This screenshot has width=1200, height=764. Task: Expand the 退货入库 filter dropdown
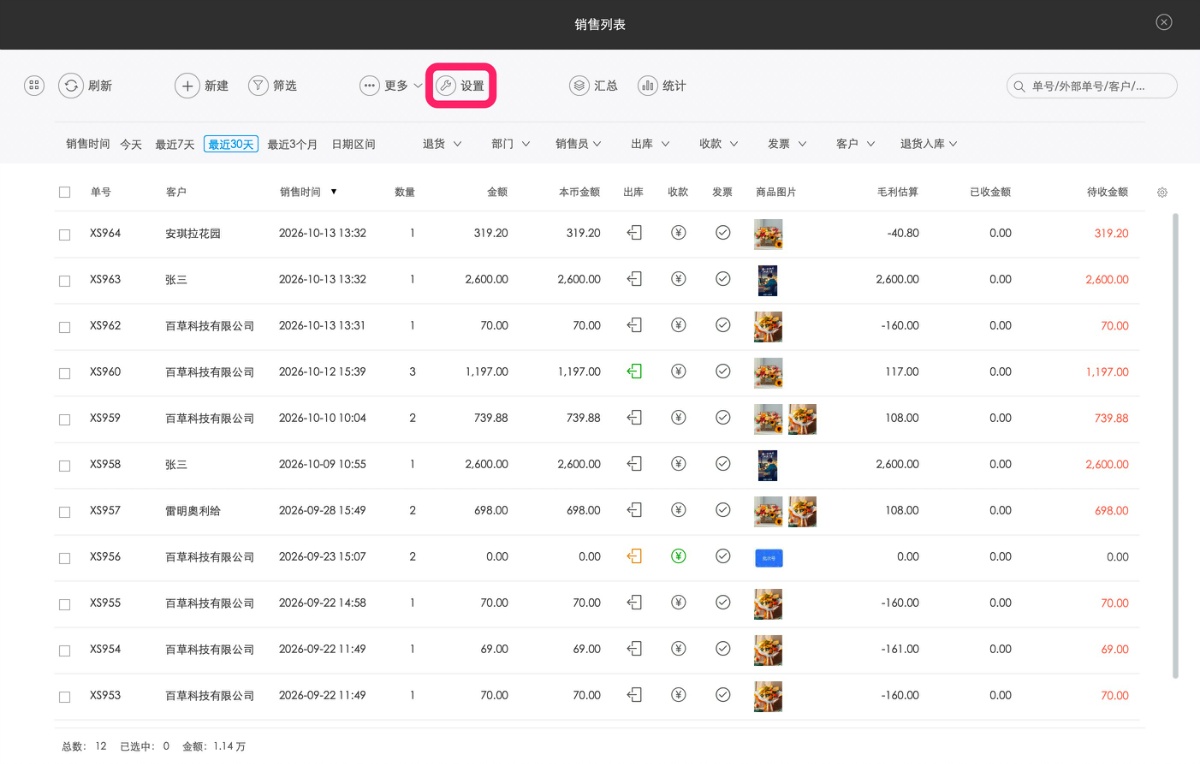[x=929, y=144]
